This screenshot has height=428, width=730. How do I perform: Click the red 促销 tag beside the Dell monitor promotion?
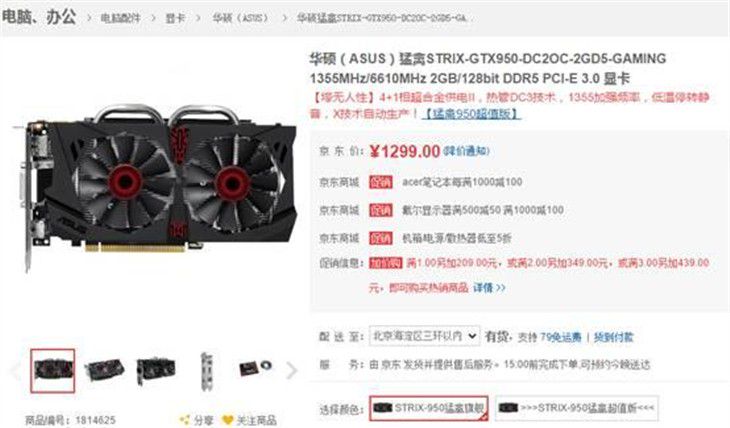381,211
